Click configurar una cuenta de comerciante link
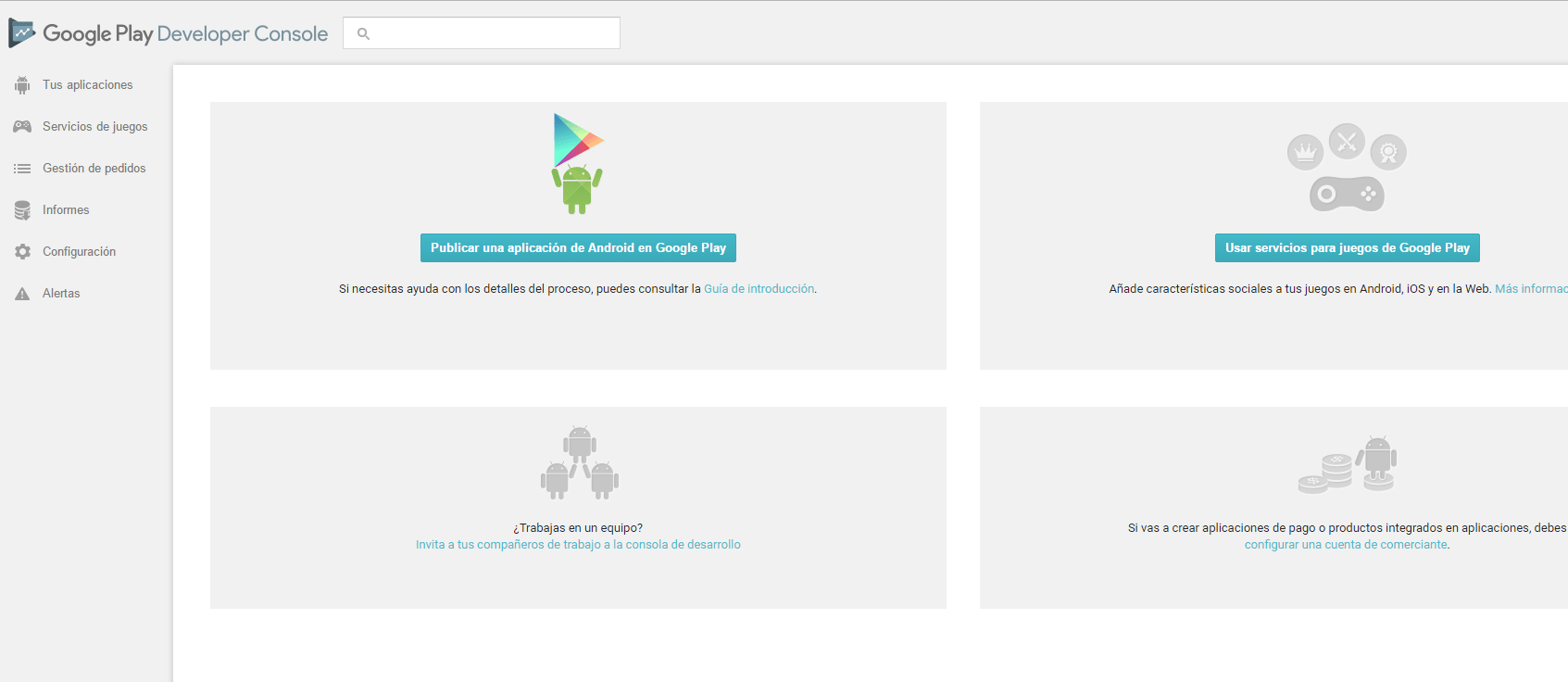Image resolution: width=1568 pixels, height=682 pixels. pos(1346,545)
